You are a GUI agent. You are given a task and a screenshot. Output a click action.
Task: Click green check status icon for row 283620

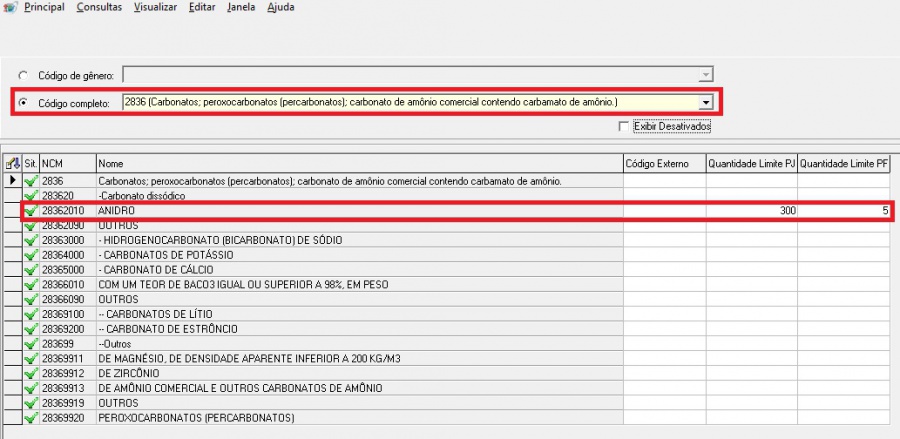point(31,196)
